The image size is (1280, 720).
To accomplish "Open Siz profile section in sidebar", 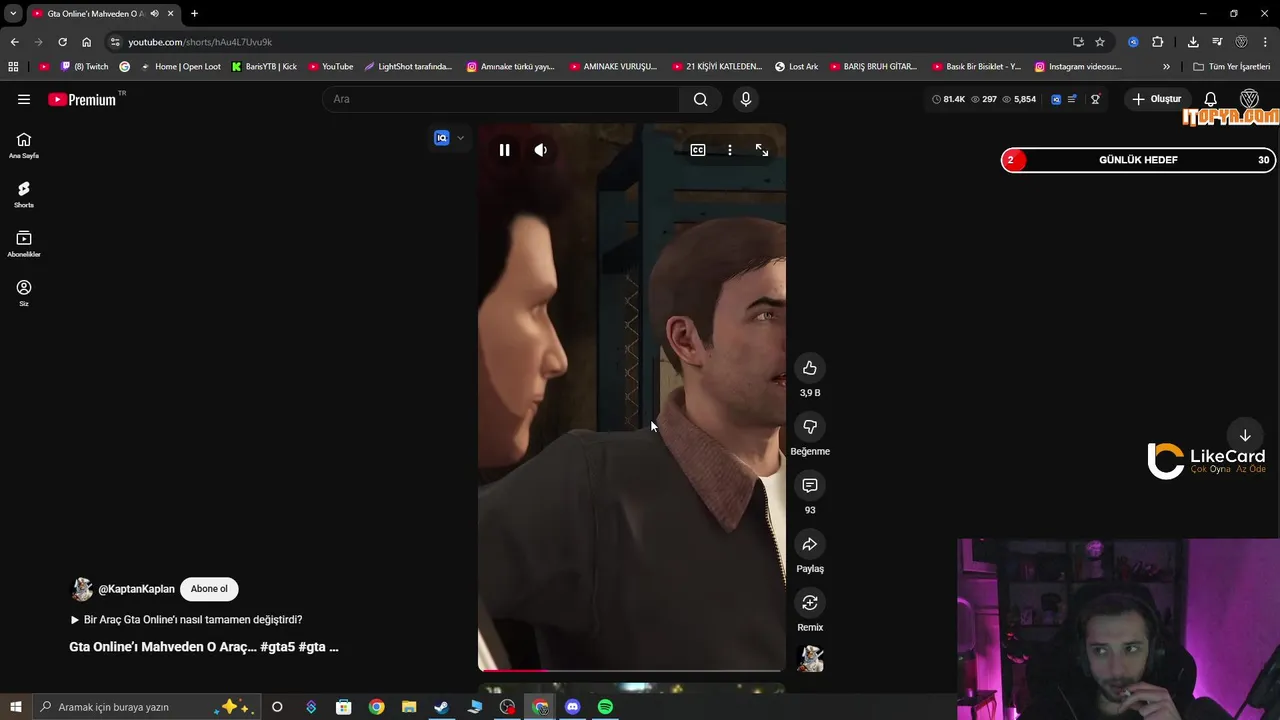I will 24,293.
